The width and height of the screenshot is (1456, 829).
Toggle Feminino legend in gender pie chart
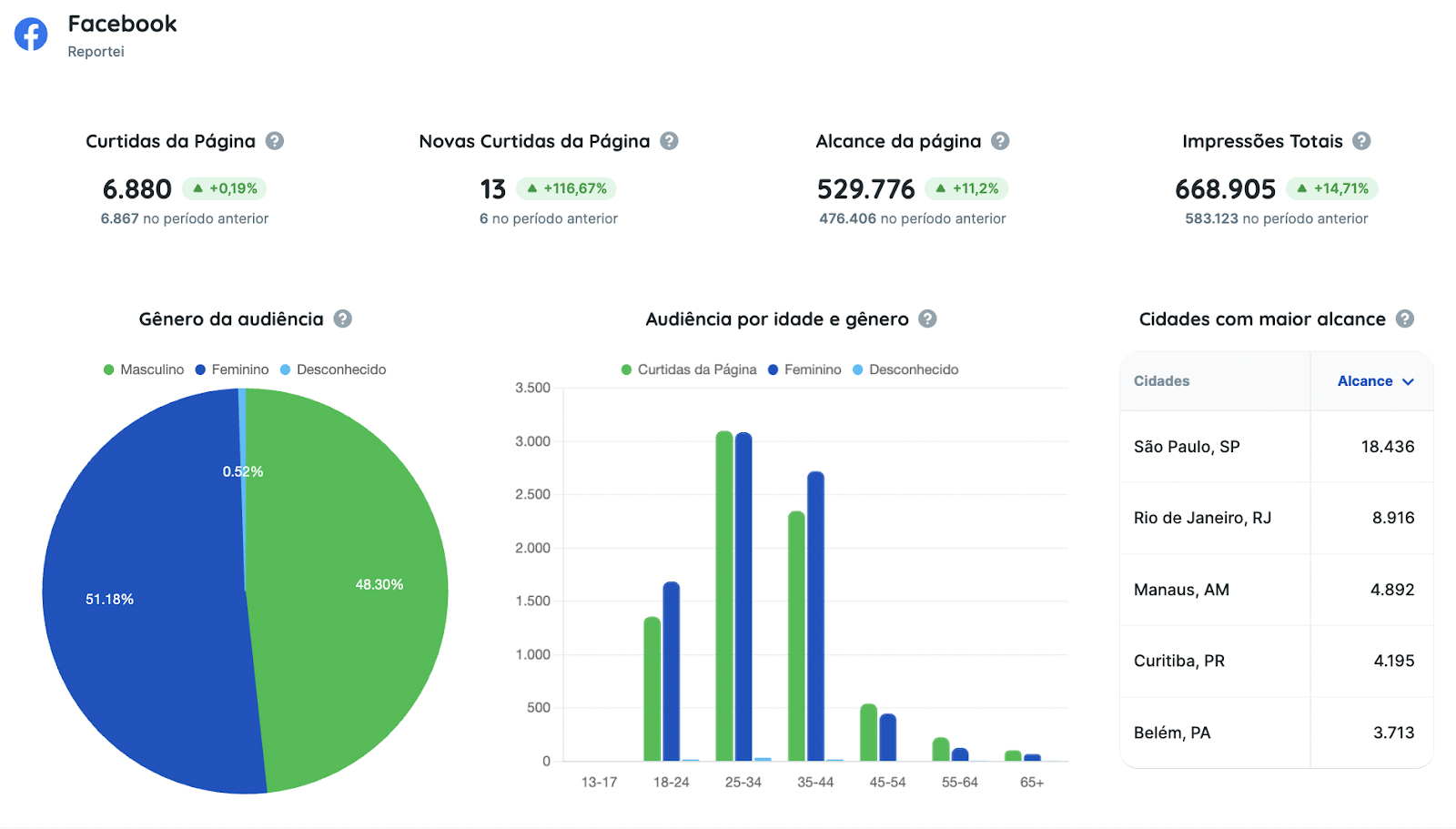click(232, 369)
